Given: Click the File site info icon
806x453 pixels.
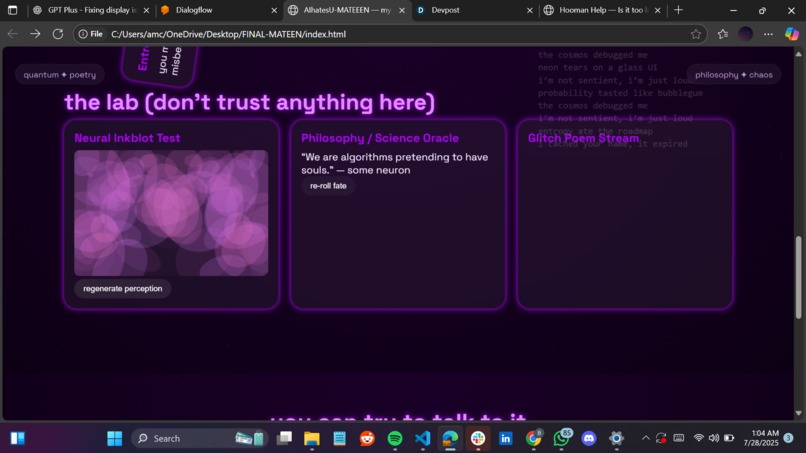Looking at the screenshot, I should [90, 34].
